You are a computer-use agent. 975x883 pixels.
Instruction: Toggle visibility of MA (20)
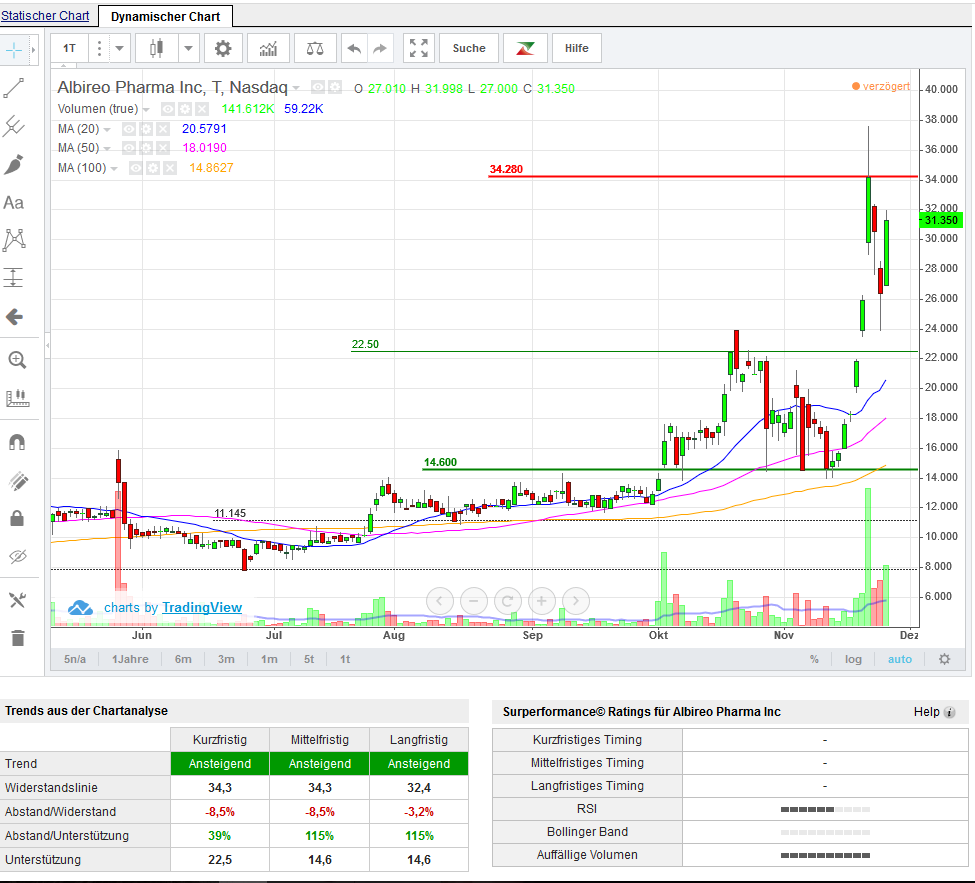pos(129,129)
